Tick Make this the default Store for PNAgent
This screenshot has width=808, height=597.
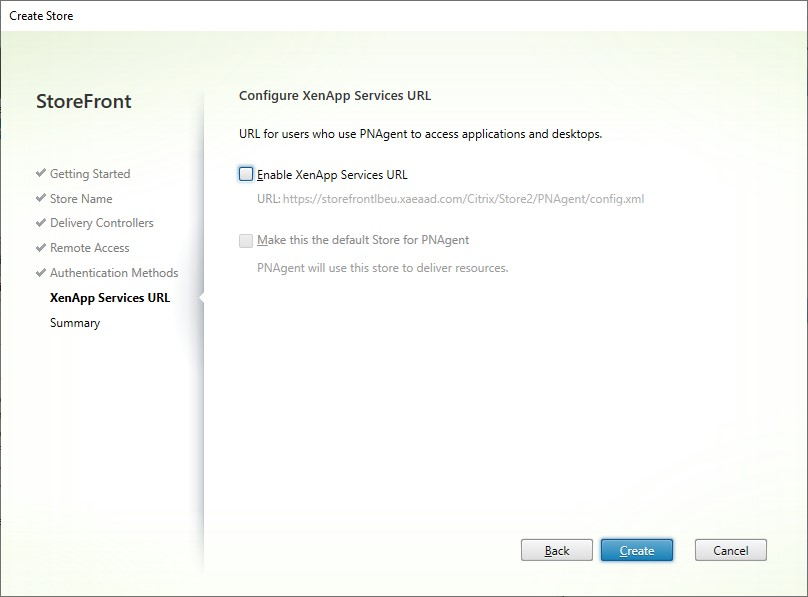[x=246, y=240]
